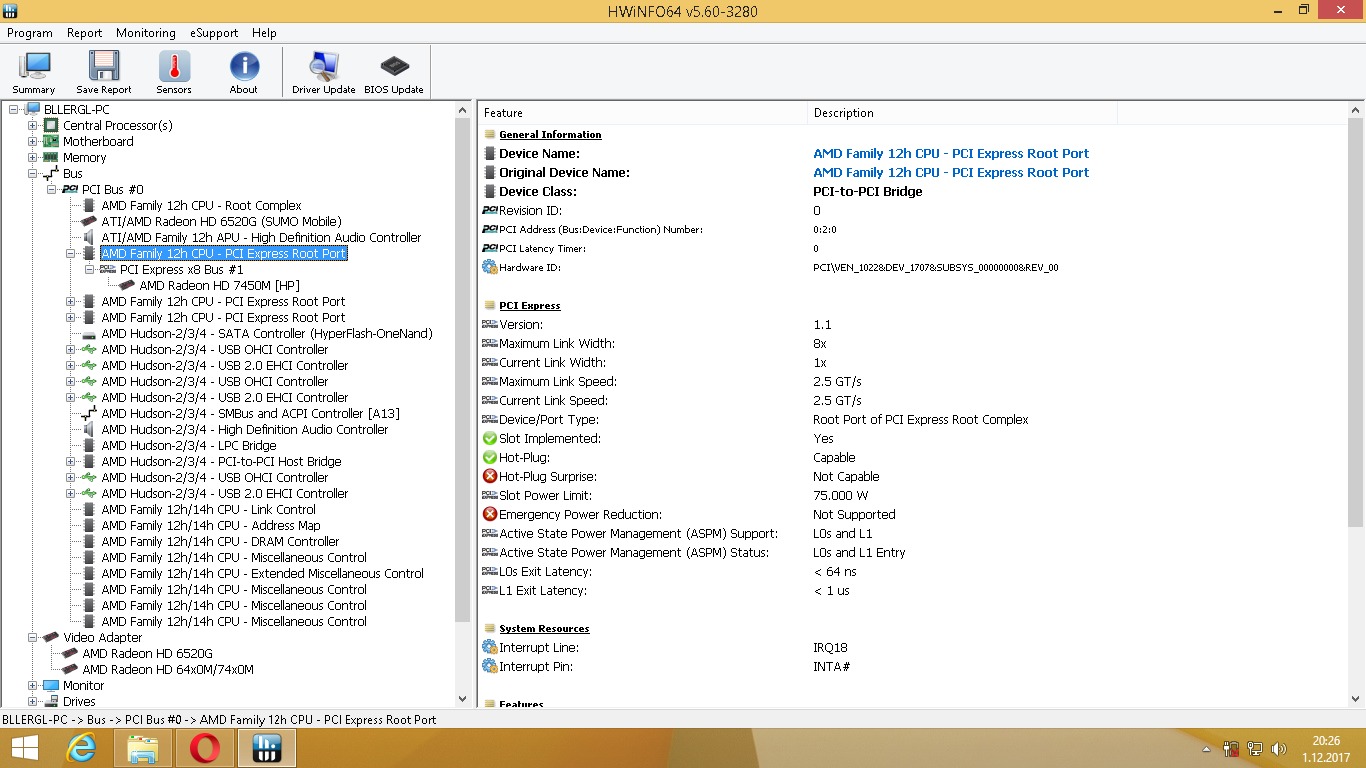Collapse the Video Adapter branch

click(x=32, y=637)
